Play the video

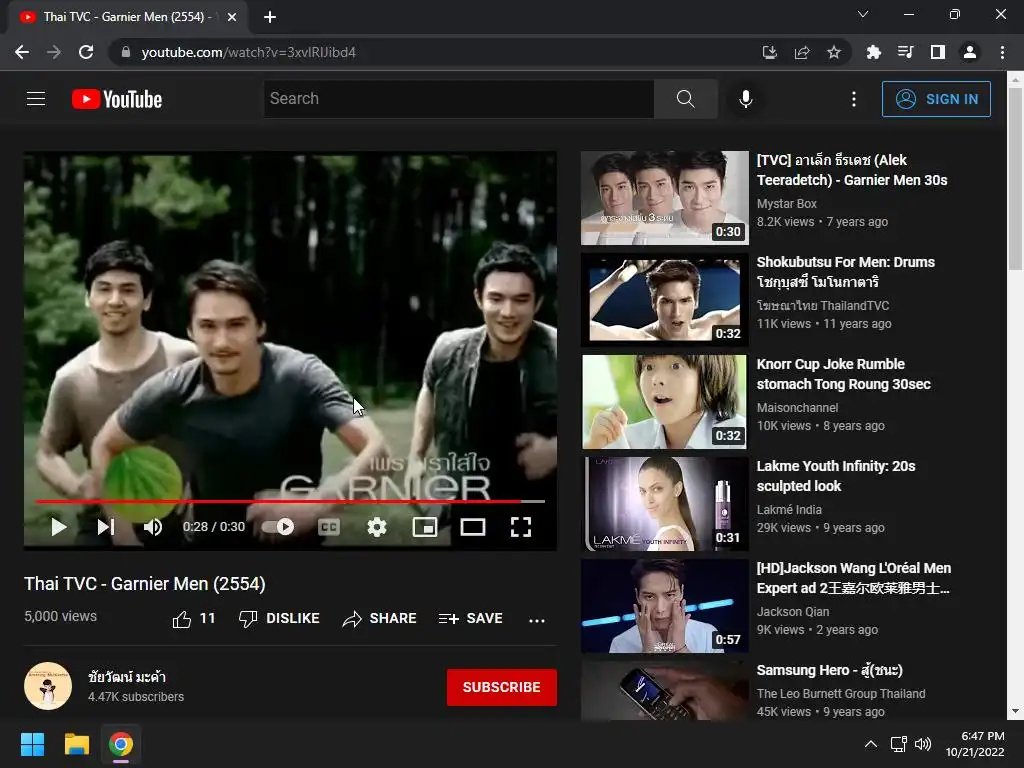tap(59, 527)
